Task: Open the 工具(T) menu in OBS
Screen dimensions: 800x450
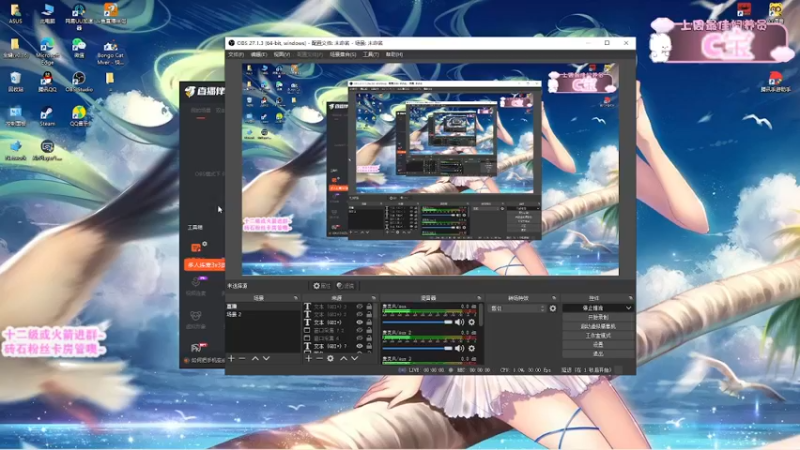Action: point(371,54)
